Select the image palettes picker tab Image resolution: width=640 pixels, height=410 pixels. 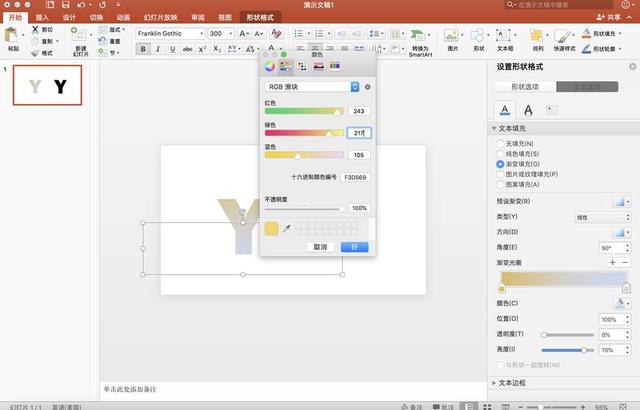(318, 66)
